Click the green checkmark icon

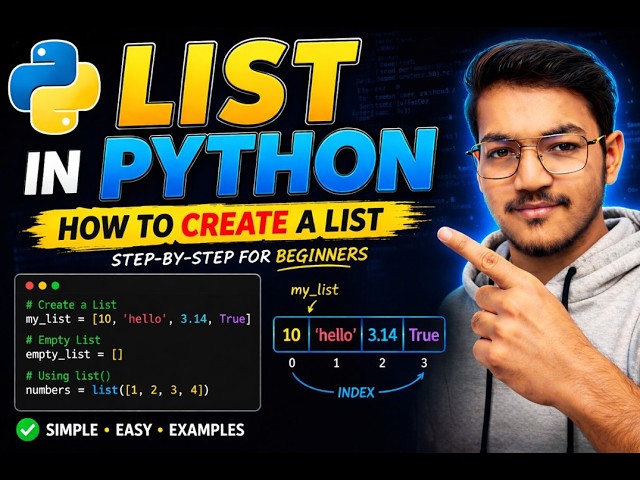pyautogui.click(x=27, y=430)
